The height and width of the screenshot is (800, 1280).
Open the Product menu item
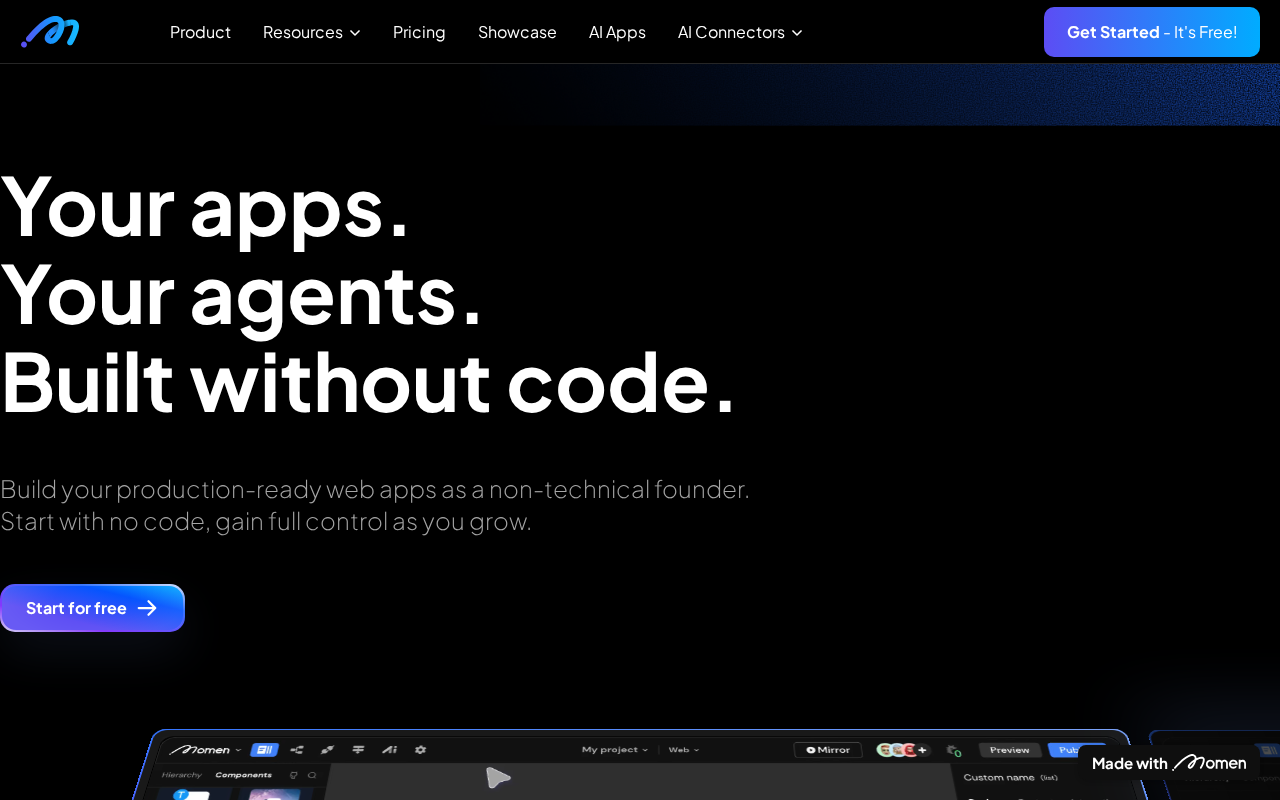(x=200, y=32)
